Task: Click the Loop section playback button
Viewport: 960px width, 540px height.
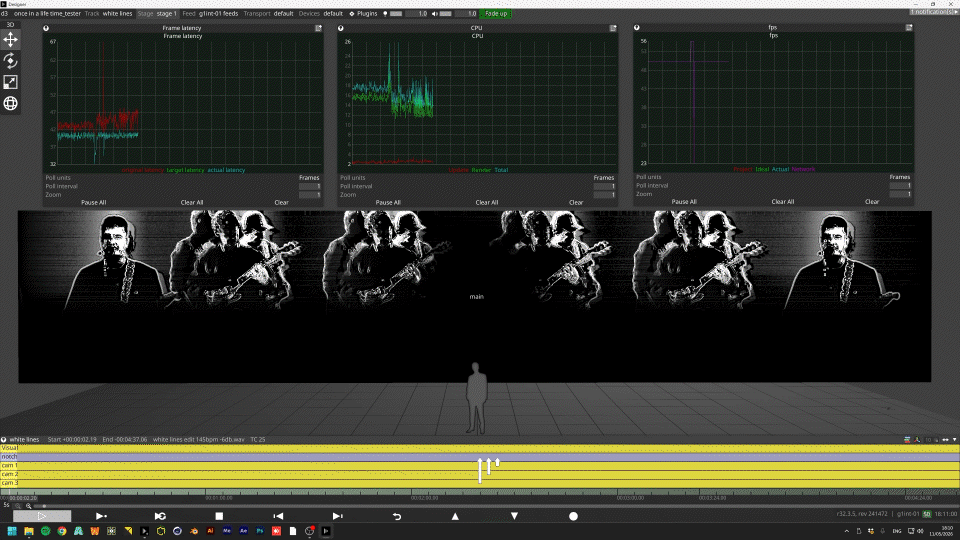Action: pos(160,516)
